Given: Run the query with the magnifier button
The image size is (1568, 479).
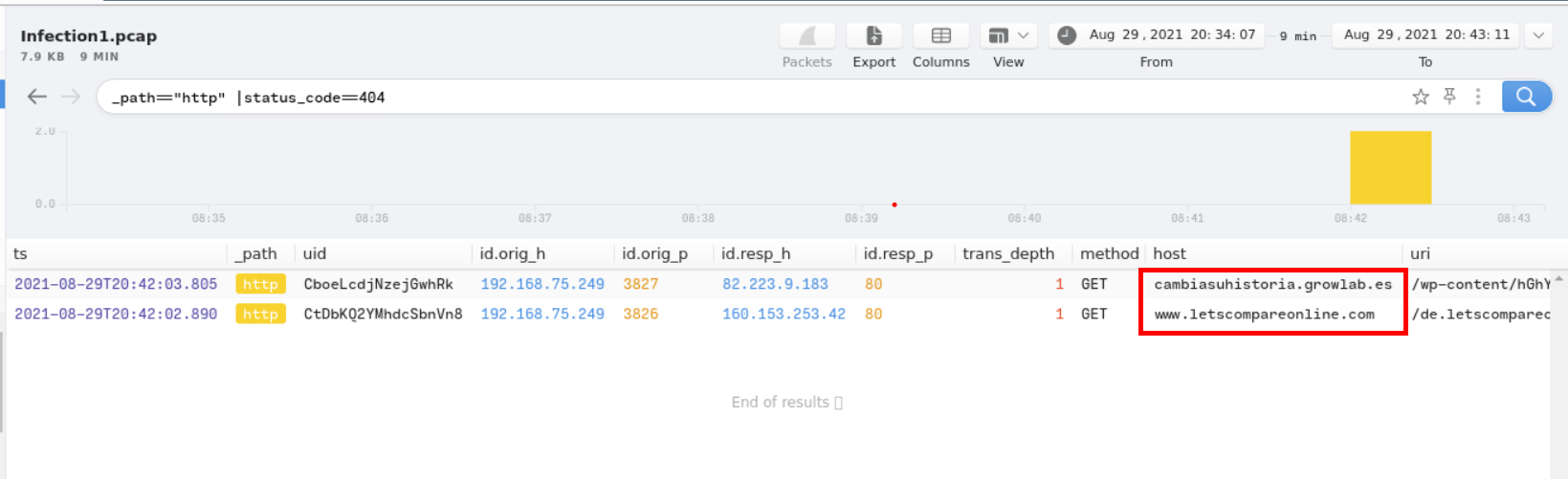Looking at the screenshot, I should tap(1526, 97).
